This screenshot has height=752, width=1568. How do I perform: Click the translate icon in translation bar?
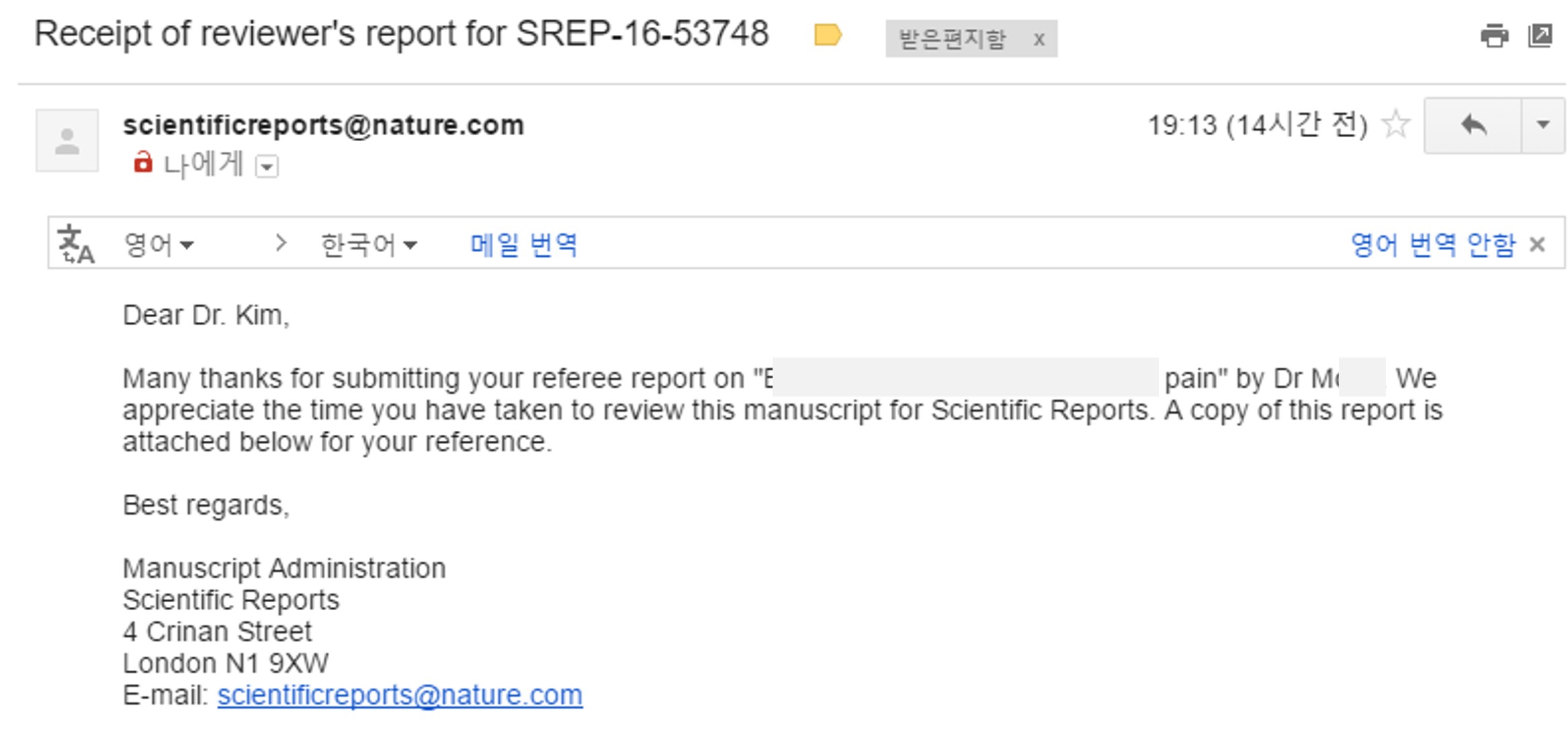click(x=76, y=245)
